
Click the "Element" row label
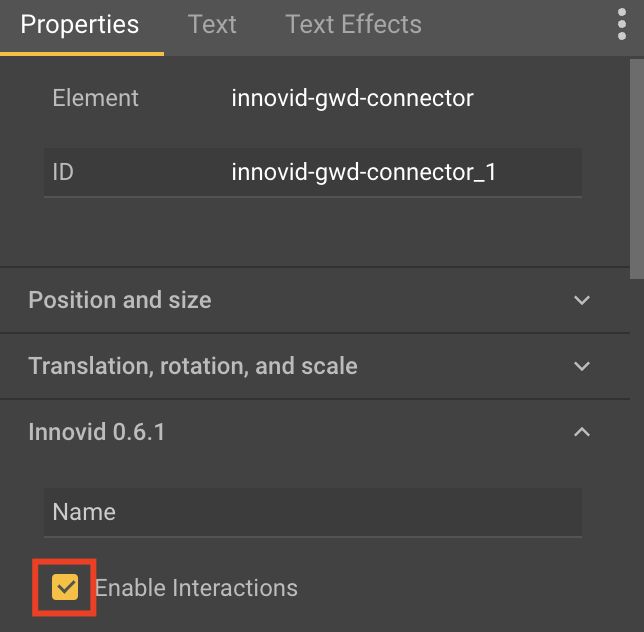(x=95, y=98)
